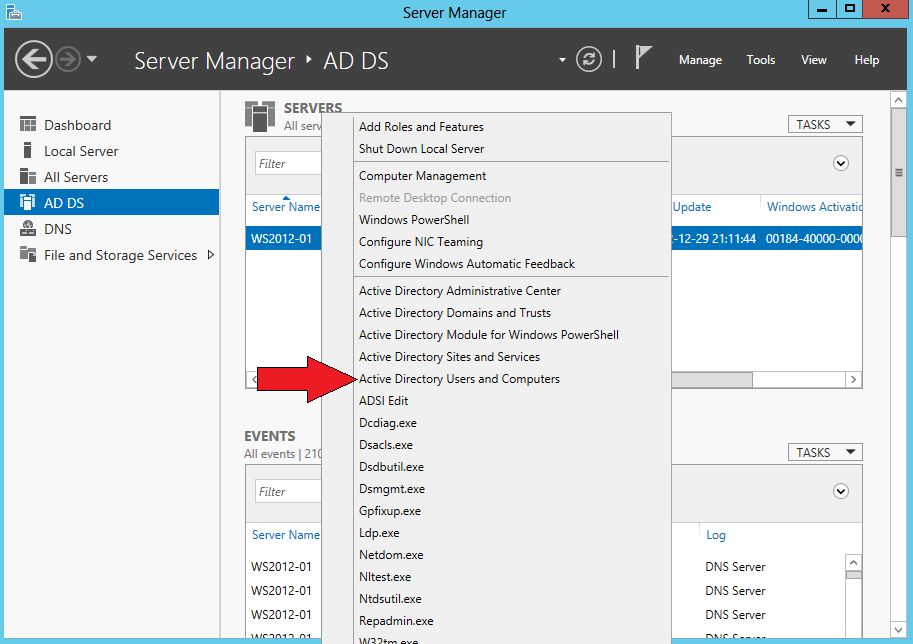913x644 pixels.
Task: Click the Events Filter input field
Action: [x=288, y=491]
